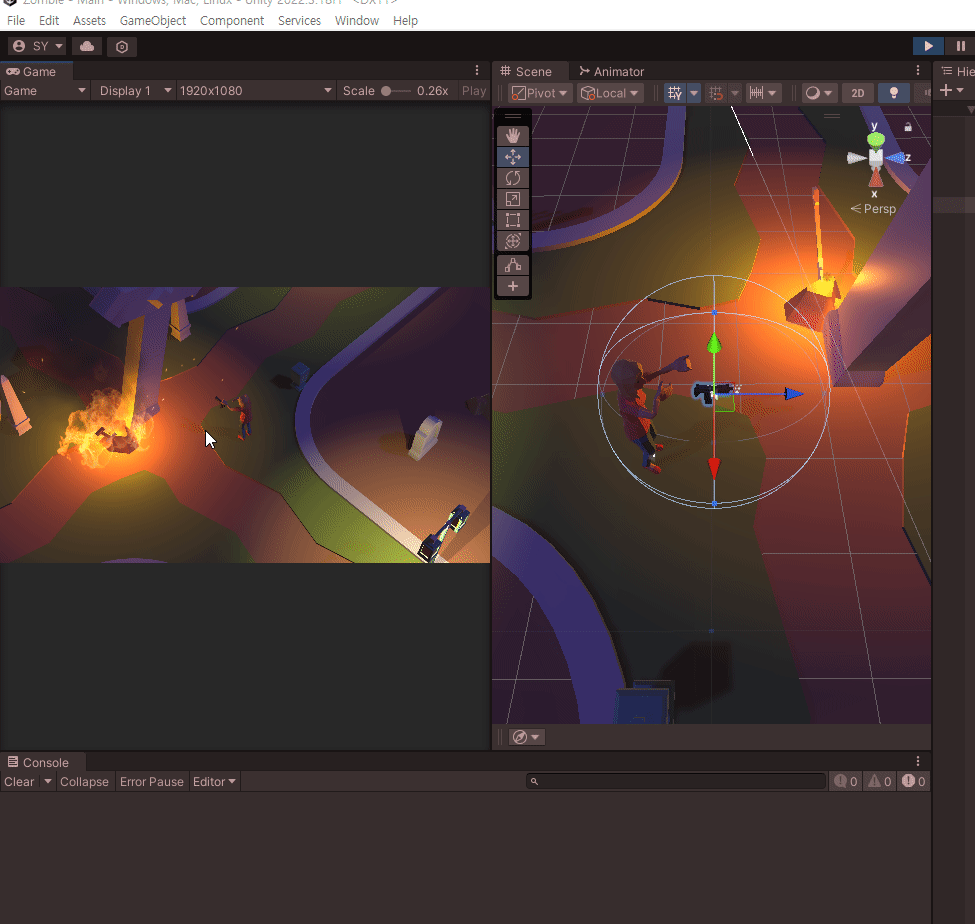Open the Component menu
Viewport: 975px width, 924px height.
pyautogui.click(x=232, y=21)
